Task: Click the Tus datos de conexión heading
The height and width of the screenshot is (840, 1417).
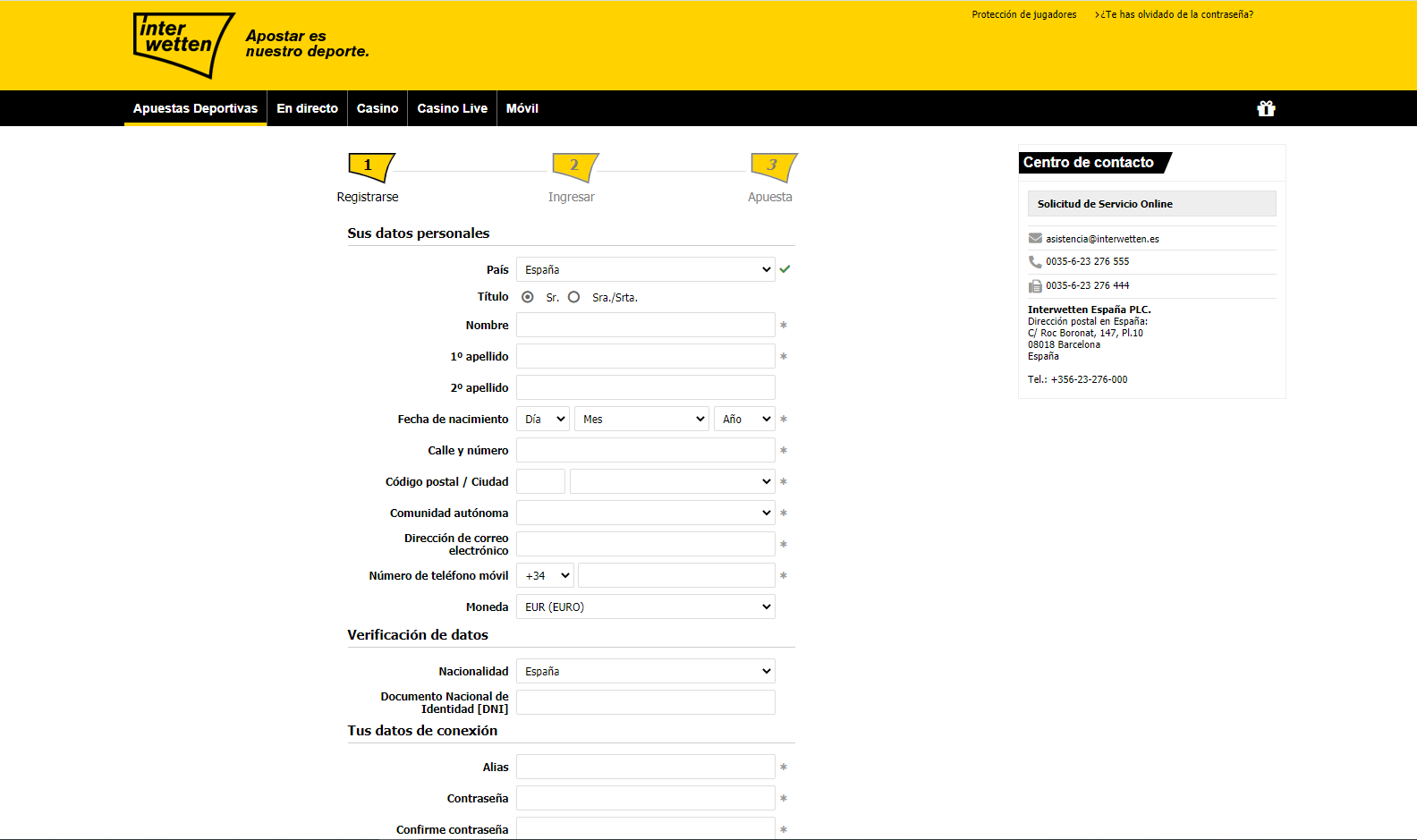Action: pos(422,730)
